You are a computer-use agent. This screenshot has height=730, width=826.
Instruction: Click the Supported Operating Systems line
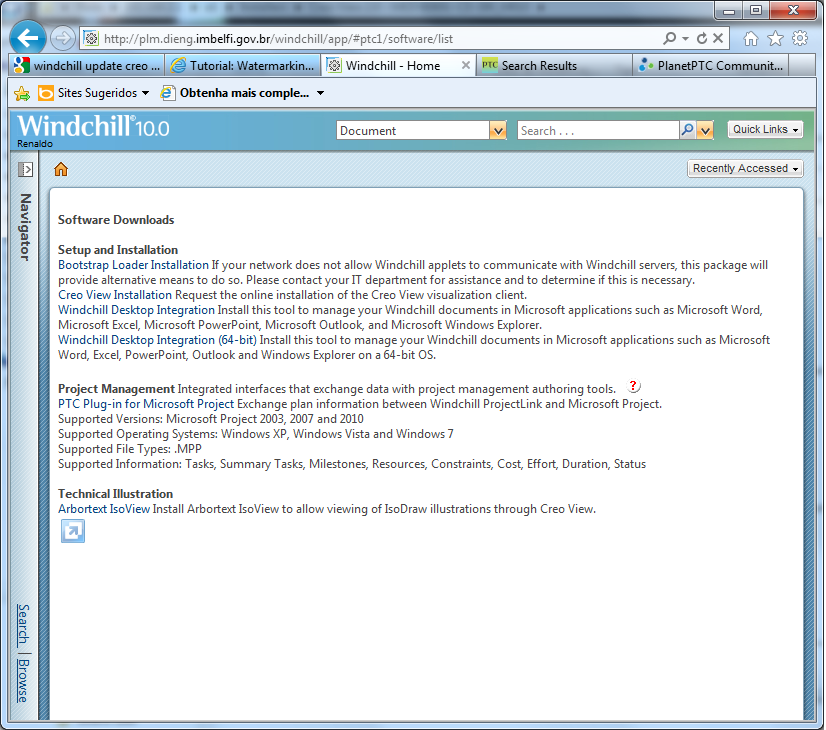(x=255, y=434)
